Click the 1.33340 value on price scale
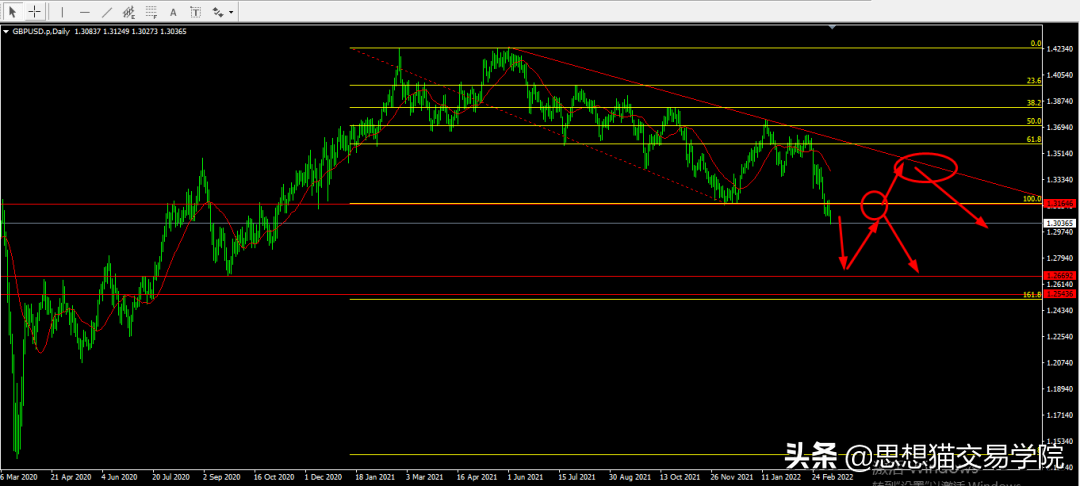Image resolution: width=1080 pixels, height=486 pixels. click(x=1061, y=180)
